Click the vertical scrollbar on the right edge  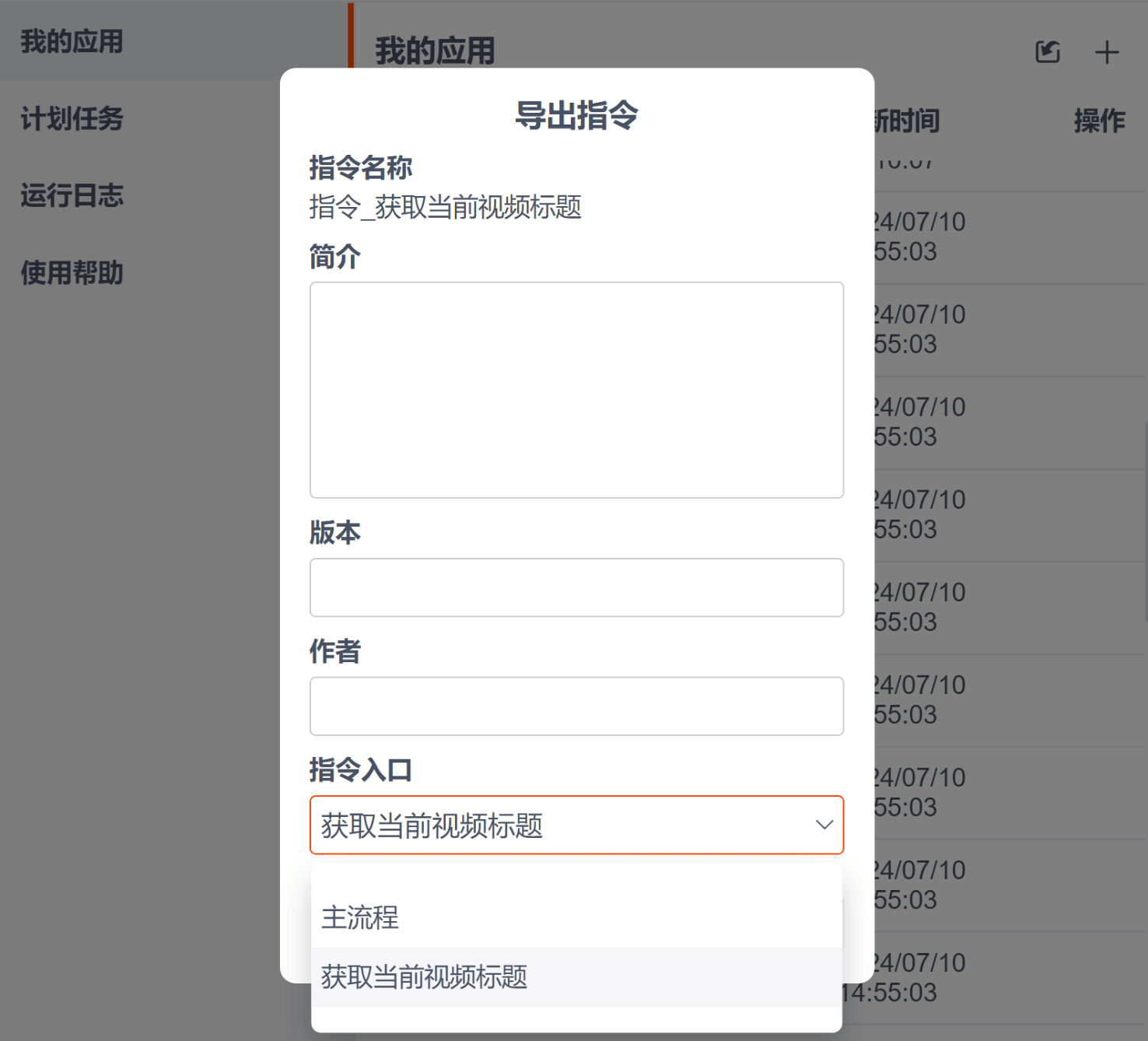click(x=1145, y=490)
